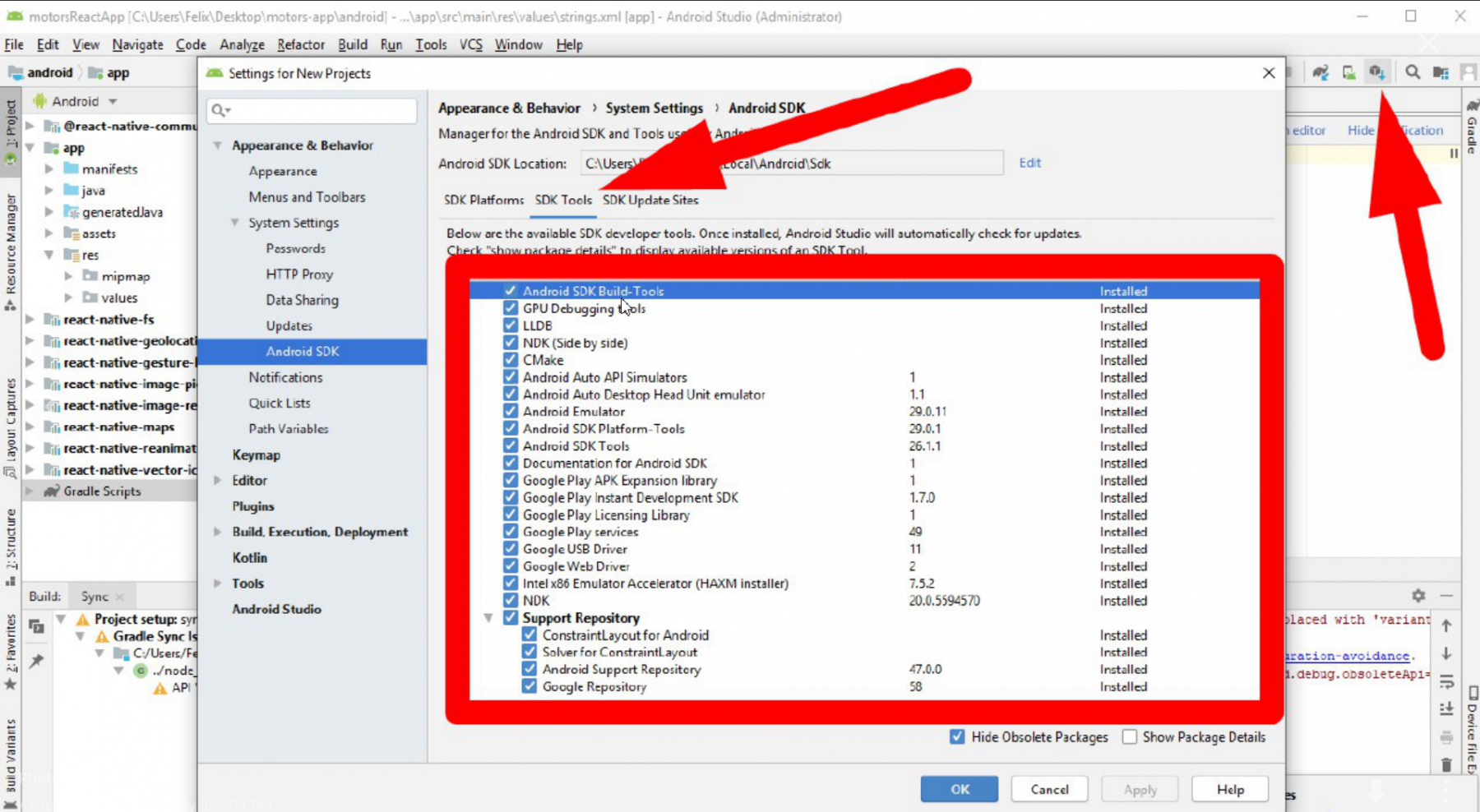Screen dimensions: 1480x812
Task: Click the pin tab icon in Build panel
Action: click(36, 661)
